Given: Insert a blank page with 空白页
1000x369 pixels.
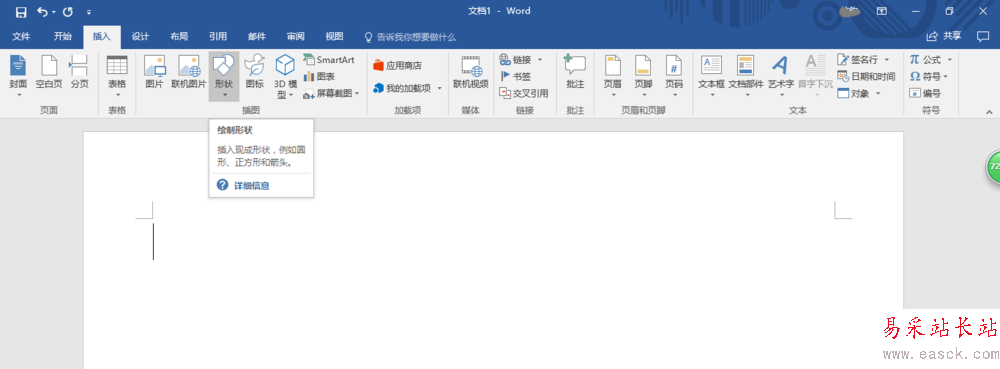Looking at the screenshot, I should pos(48,72).
